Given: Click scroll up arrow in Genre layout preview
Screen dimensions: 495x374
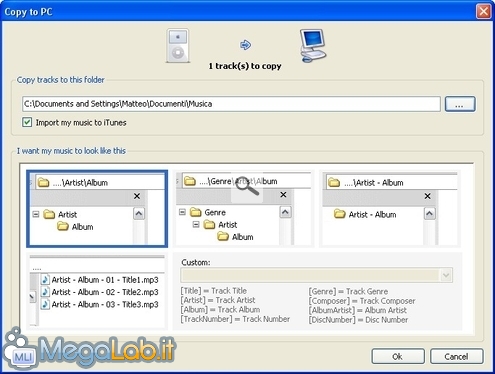Looking at the screenshot, I should pos(285,212).
